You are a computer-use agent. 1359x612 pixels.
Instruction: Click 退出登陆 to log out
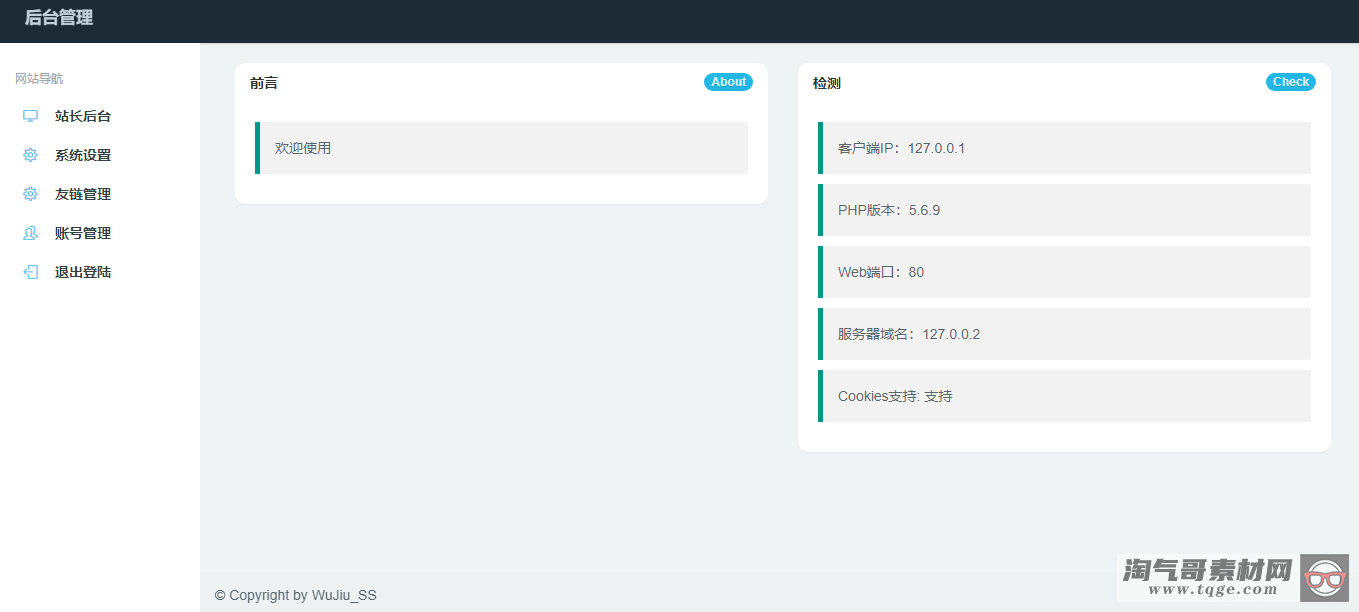(x=83, y=272)
